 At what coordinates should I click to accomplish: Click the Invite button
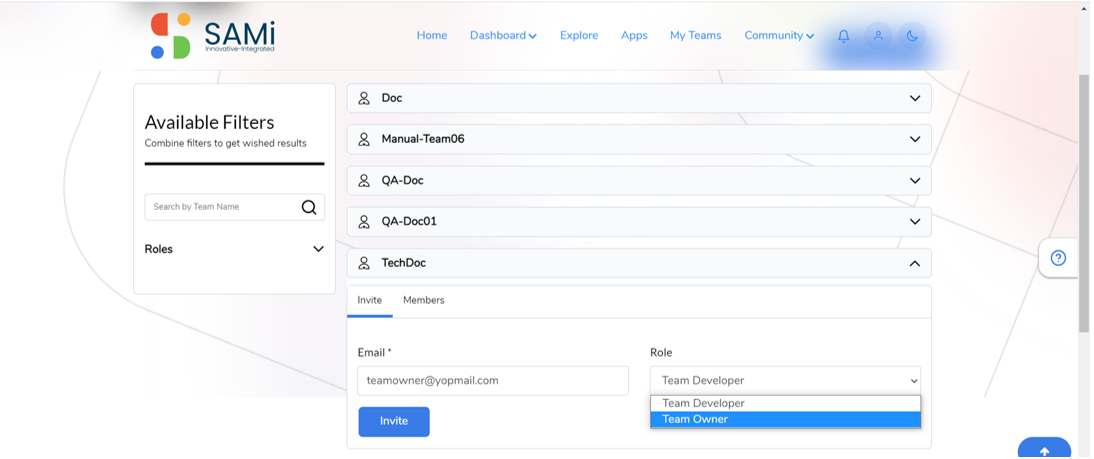394,421
